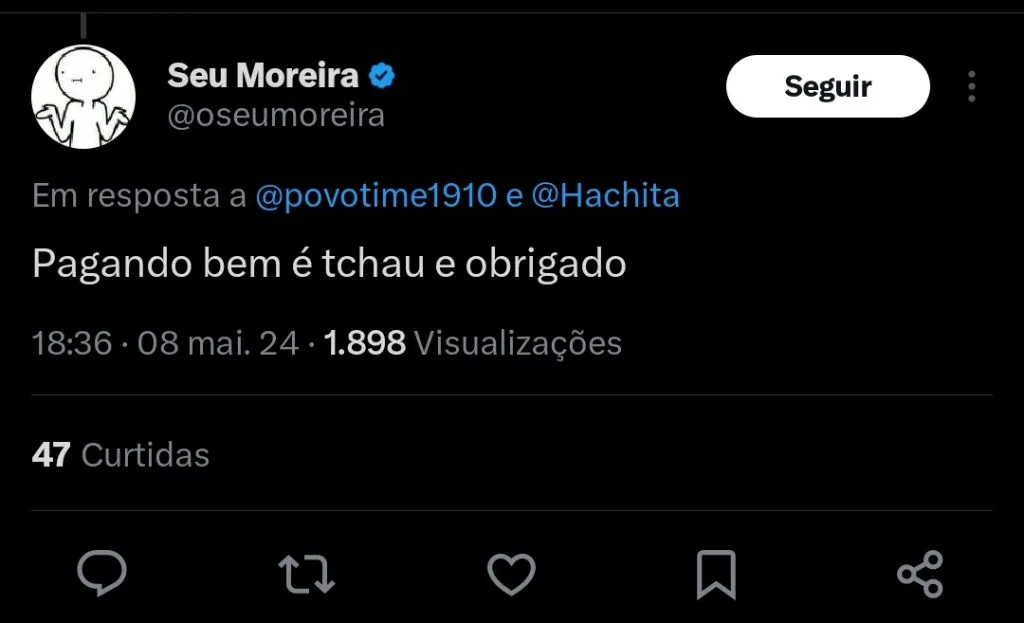This screenshot has width=1024, height=623.
Task: Click the 08 mai. 24 date
Action: [x=218, y=344]
